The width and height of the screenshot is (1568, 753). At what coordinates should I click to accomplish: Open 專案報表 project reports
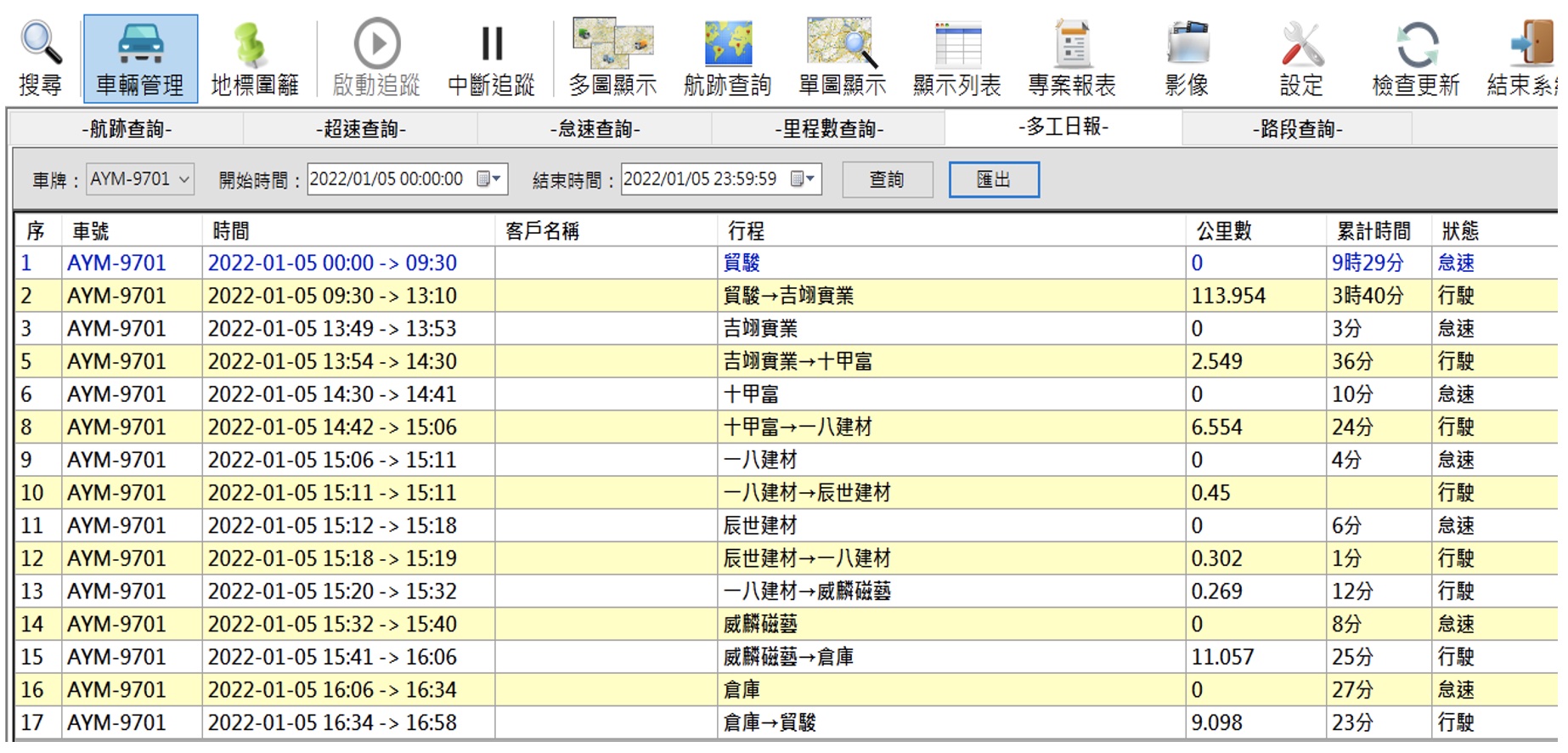(x=1072, y=44)
